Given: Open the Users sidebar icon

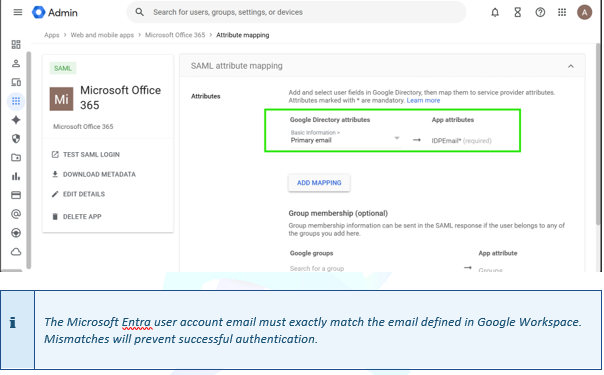Looking at the screenshot, I should point(16,63).
